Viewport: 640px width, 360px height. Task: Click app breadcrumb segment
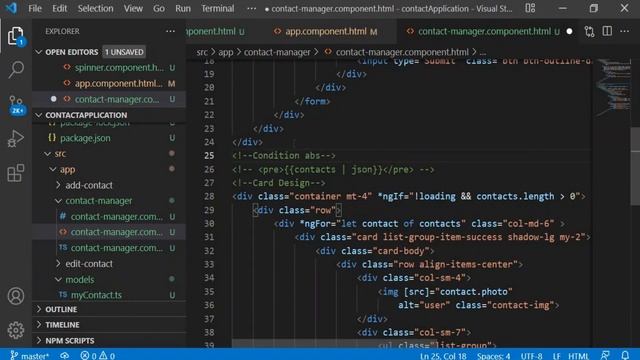(225, 52)
